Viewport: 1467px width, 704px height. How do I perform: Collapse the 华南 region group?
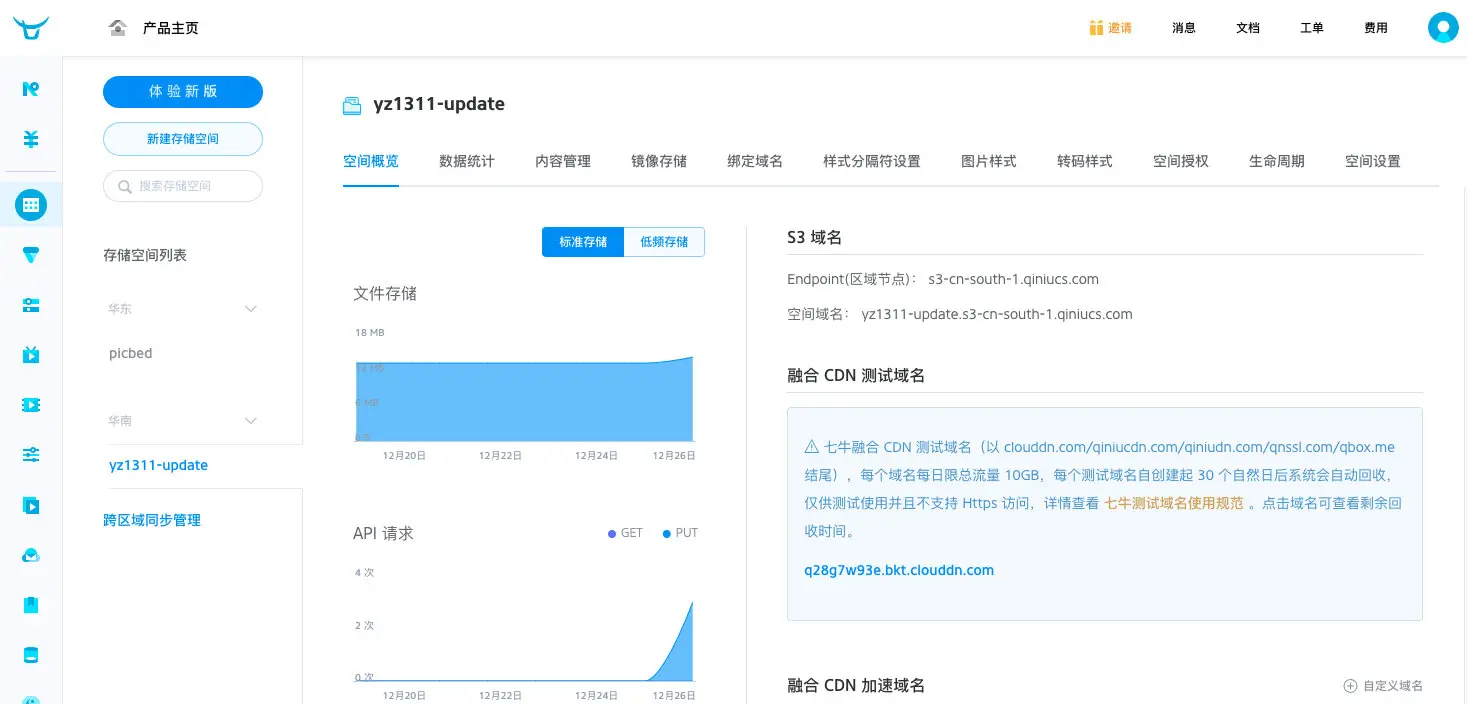pos(251,421)
